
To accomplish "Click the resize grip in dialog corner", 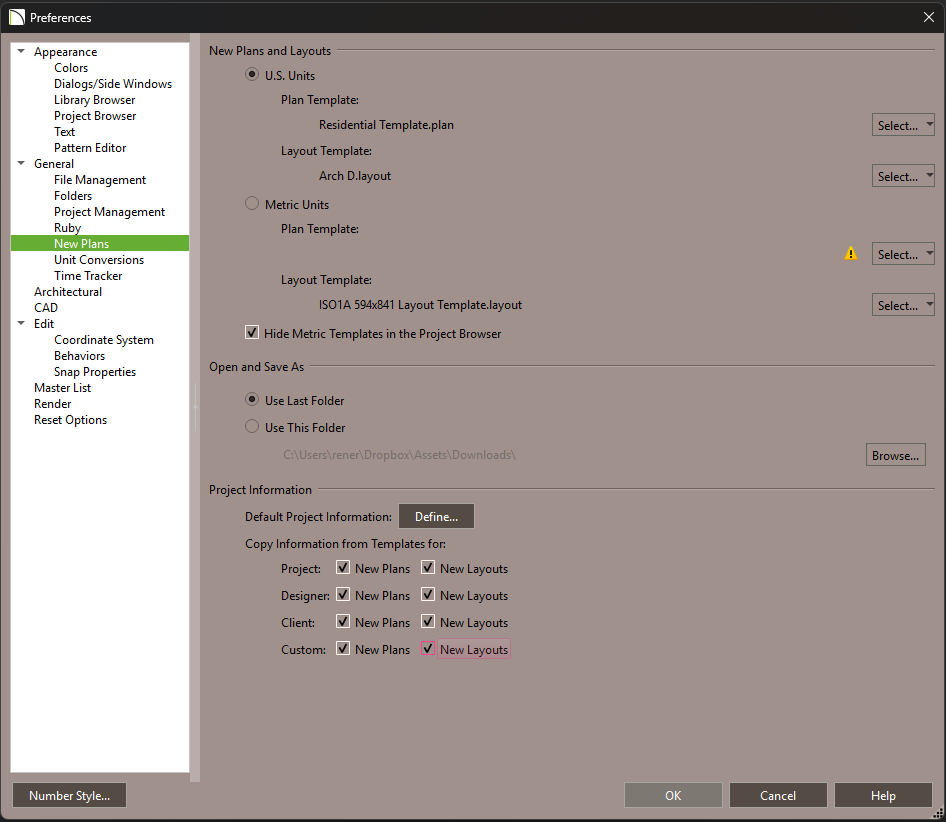I will pyautogui.click(x=938, y=814).
